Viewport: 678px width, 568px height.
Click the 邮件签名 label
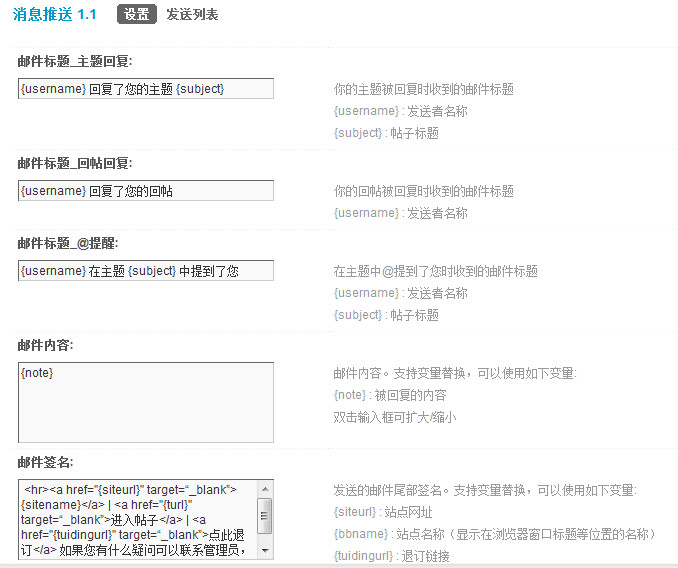(45, 463)
